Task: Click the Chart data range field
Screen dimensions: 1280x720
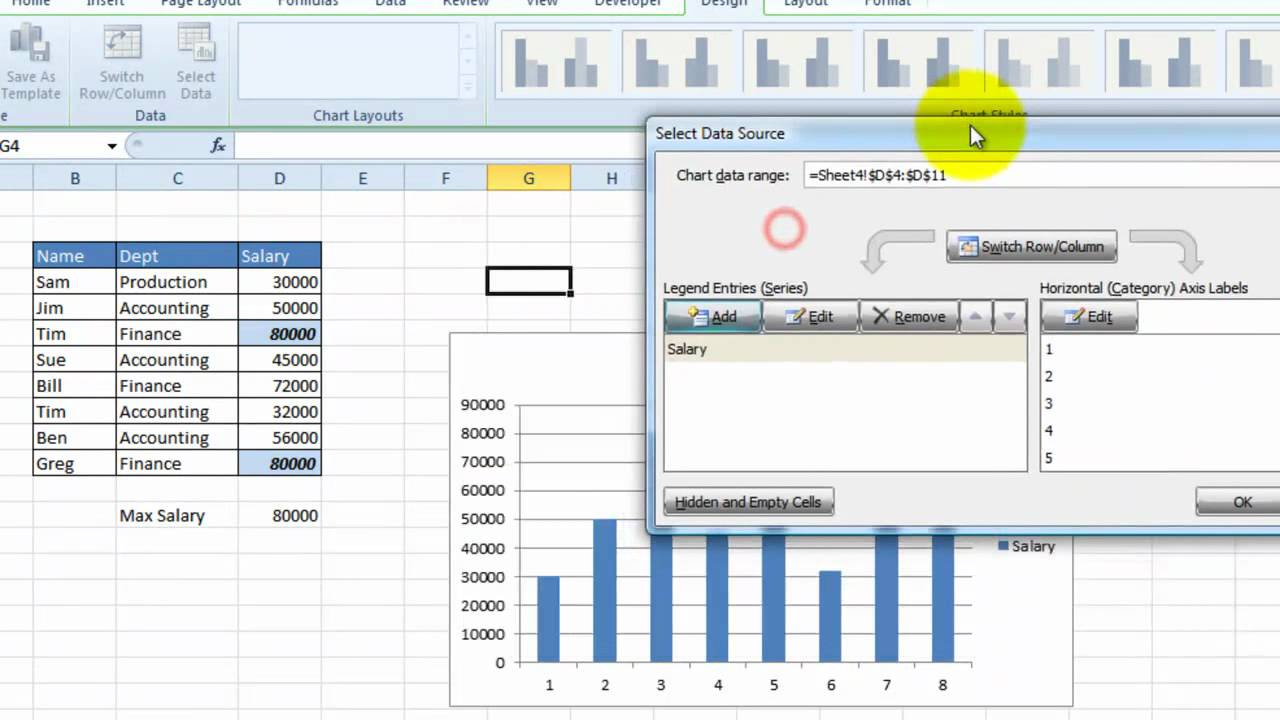Action: click(1040, 175)
